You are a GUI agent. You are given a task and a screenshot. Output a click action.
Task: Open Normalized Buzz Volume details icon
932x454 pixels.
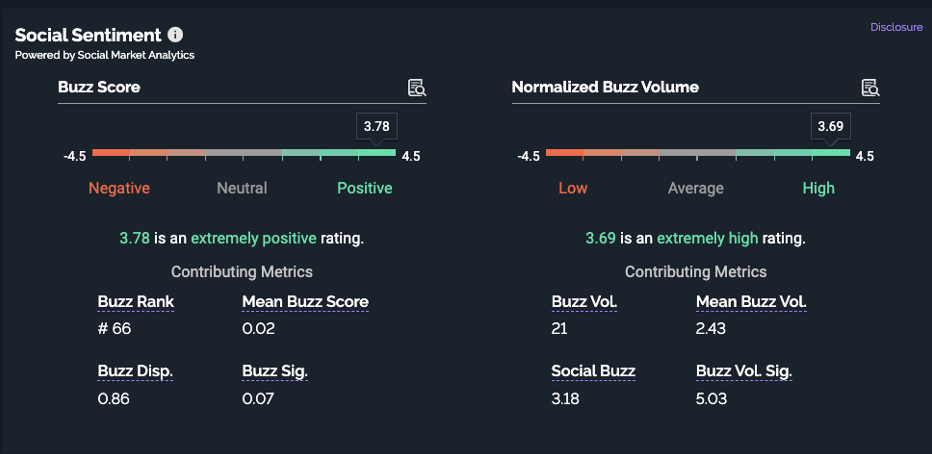coord(870,88)
